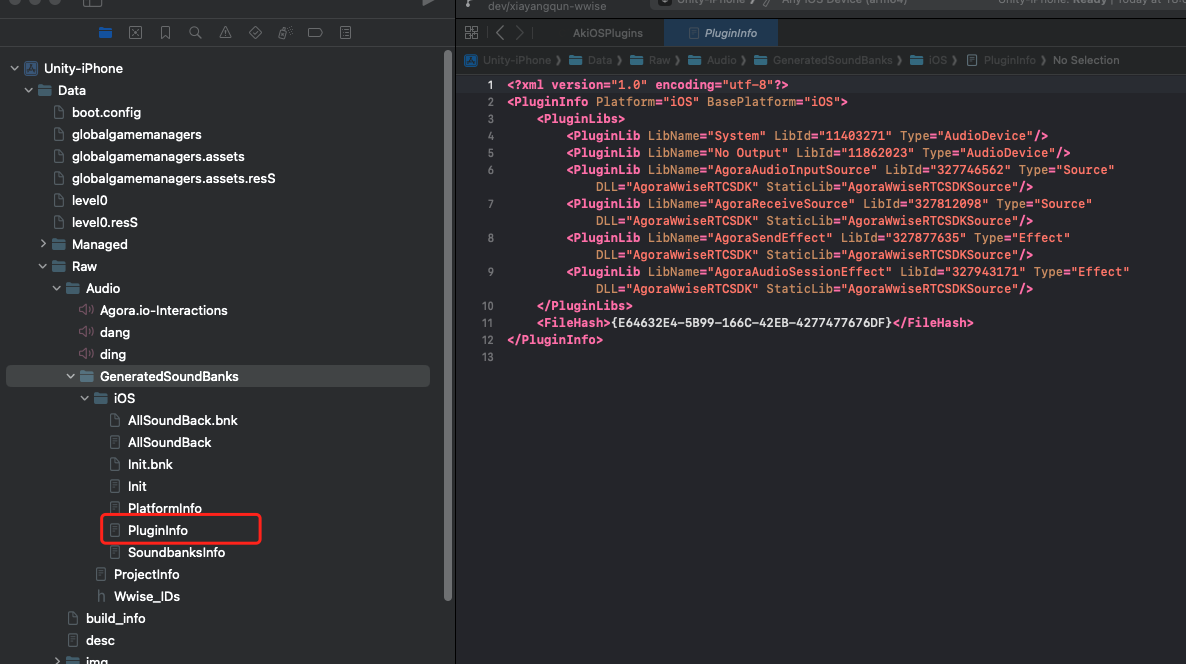Click the related items grid icon
1186x664 pixels.
click(471, 33)
